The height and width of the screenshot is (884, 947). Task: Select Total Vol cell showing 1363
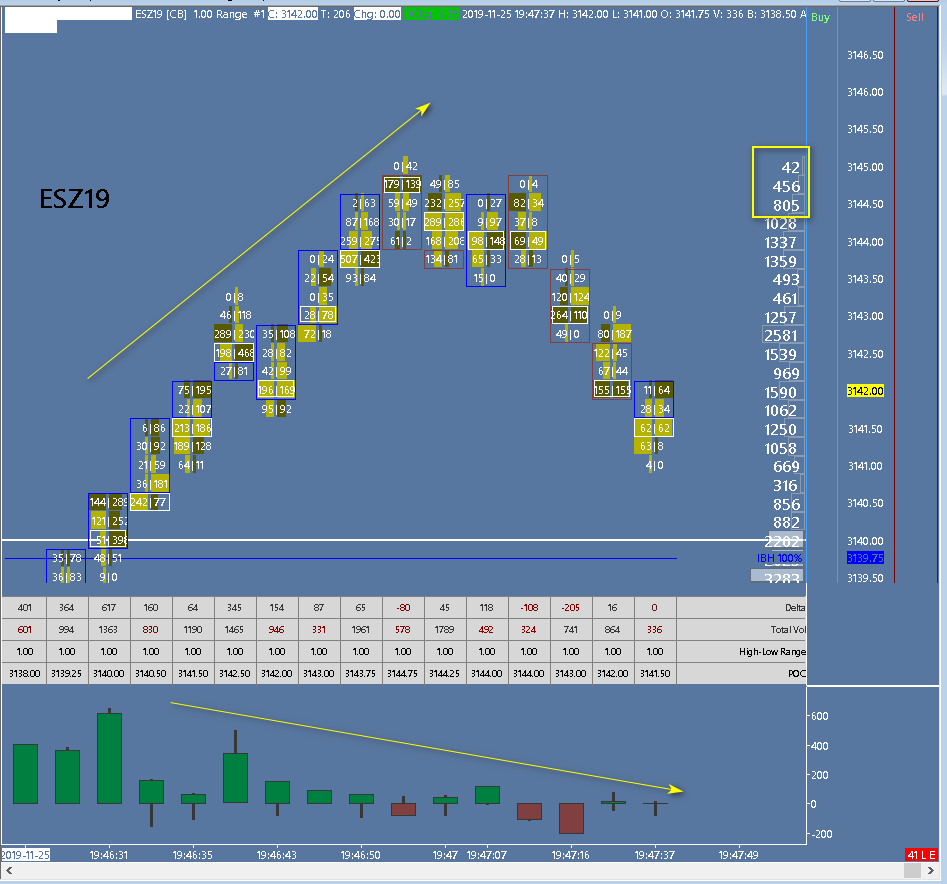tap(109, 629)
